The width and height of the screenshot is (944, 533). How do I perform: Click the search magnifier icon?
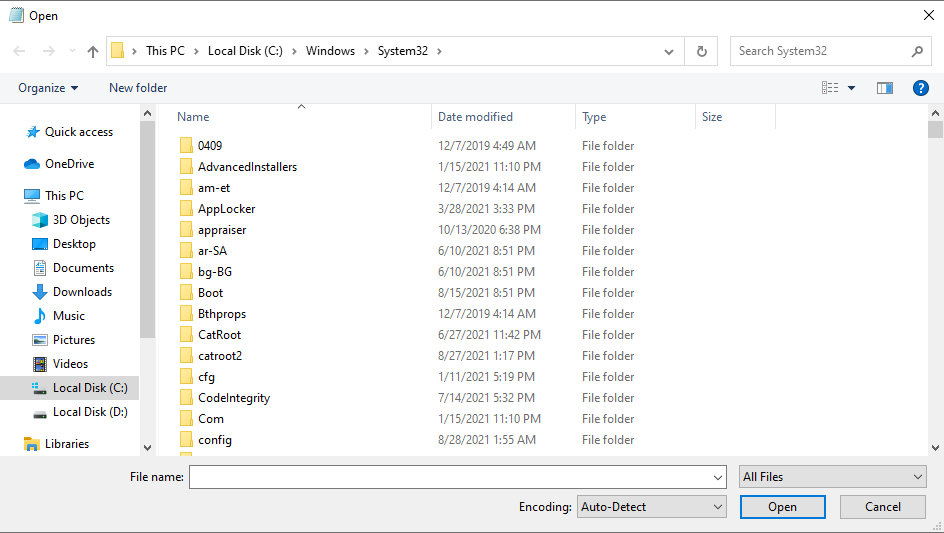click(x=917, y=51)
